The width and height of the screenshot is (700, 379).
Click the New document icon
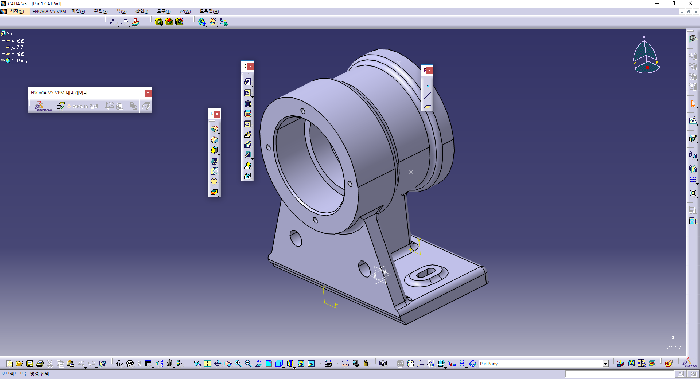[9, 364]
